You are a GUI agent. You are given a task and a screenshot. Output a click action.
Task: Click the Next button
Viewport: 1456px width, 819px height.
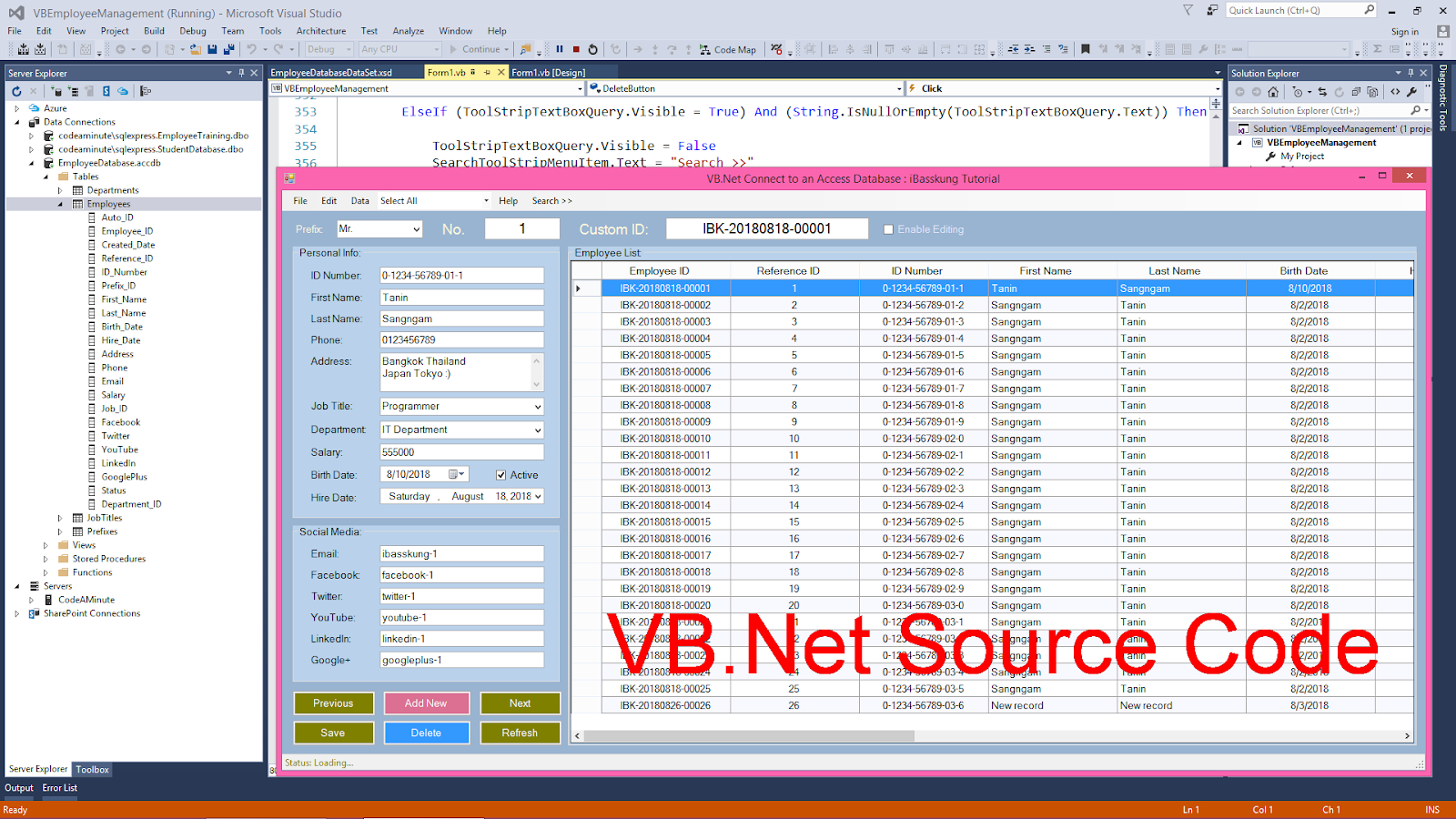tap(520, 703)
